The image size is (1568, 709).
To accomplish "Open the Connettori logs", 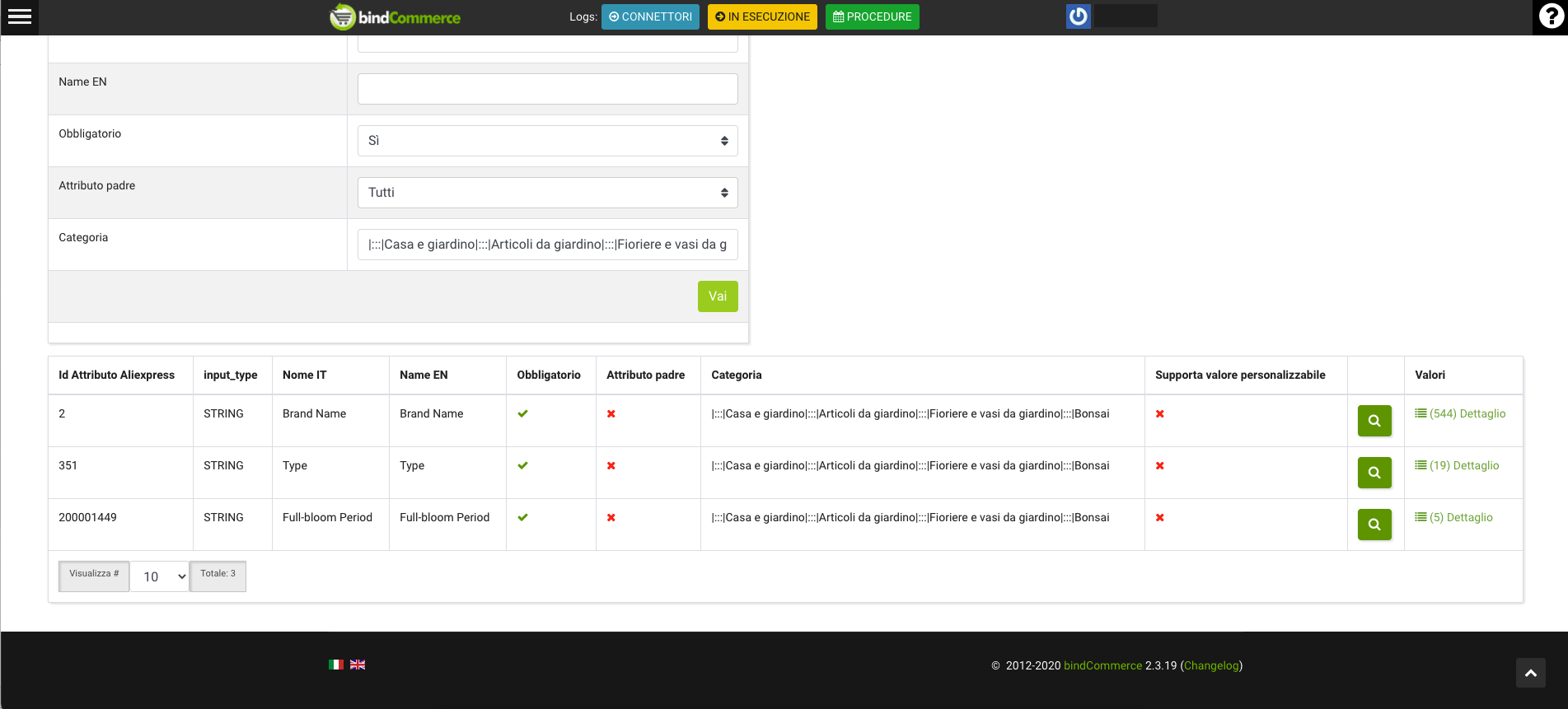I will point(650,16).
